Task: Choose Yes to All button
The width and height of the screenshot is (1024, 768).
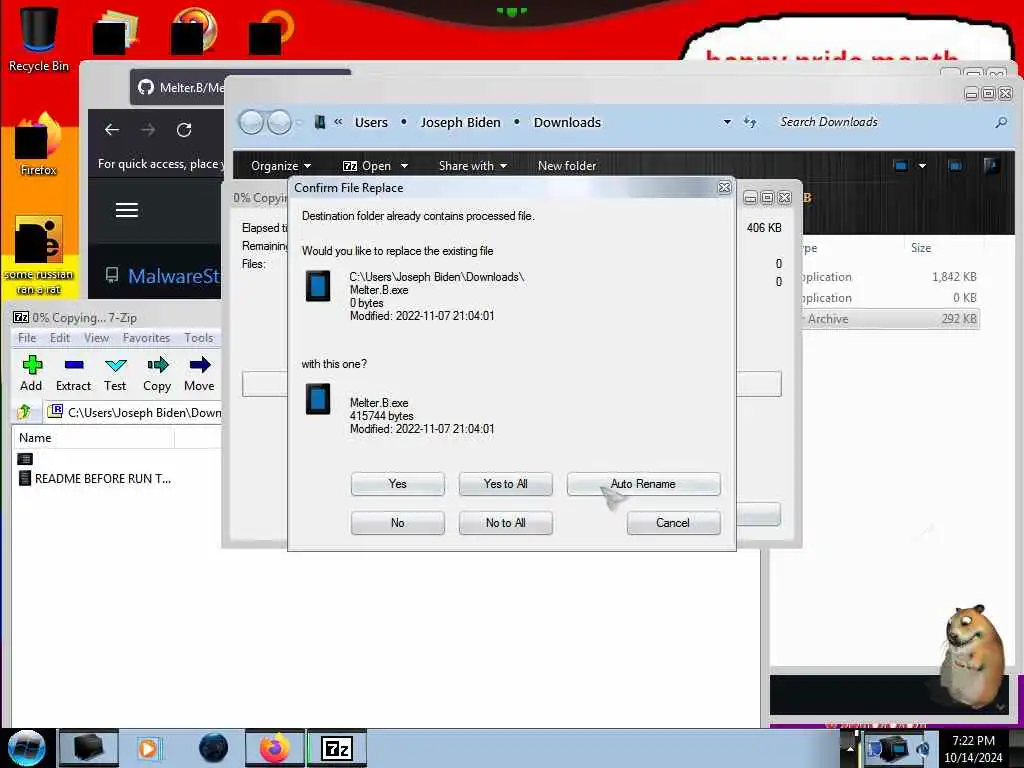Action: (x=505, y=484)
